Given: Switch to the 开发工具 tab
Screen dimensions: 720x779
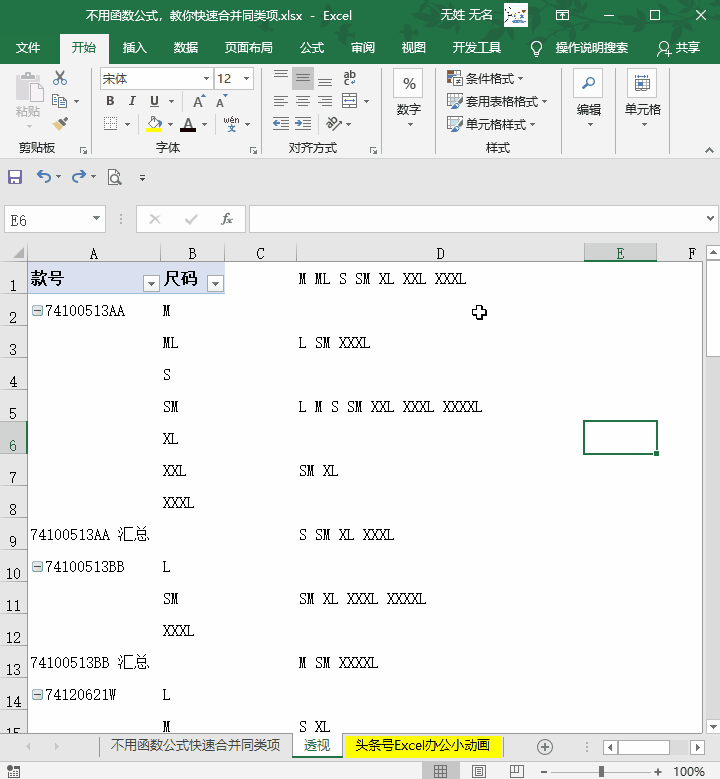Looking at the screenshot, I should (x=477, y=48).
